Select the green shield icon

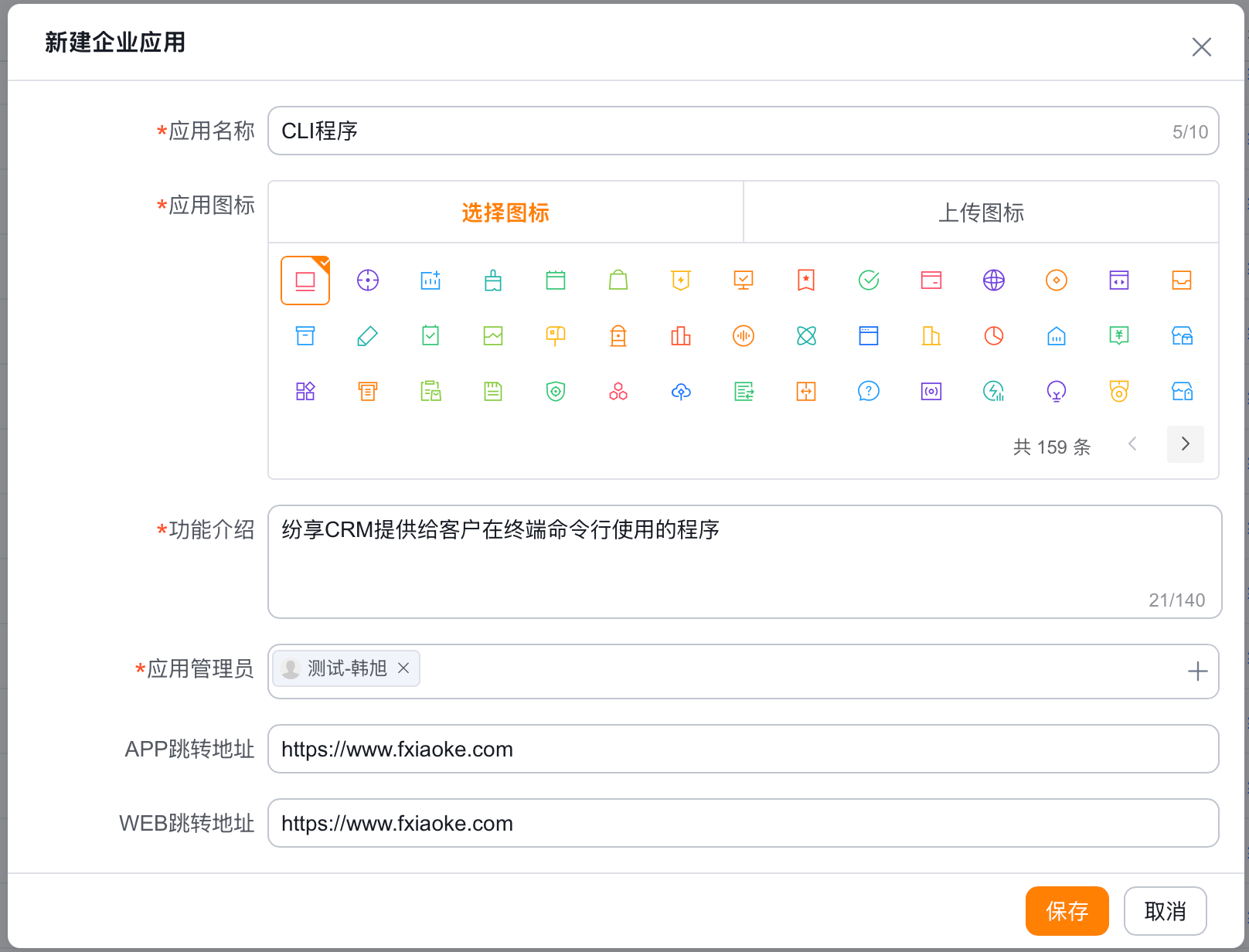pos(556,391)
